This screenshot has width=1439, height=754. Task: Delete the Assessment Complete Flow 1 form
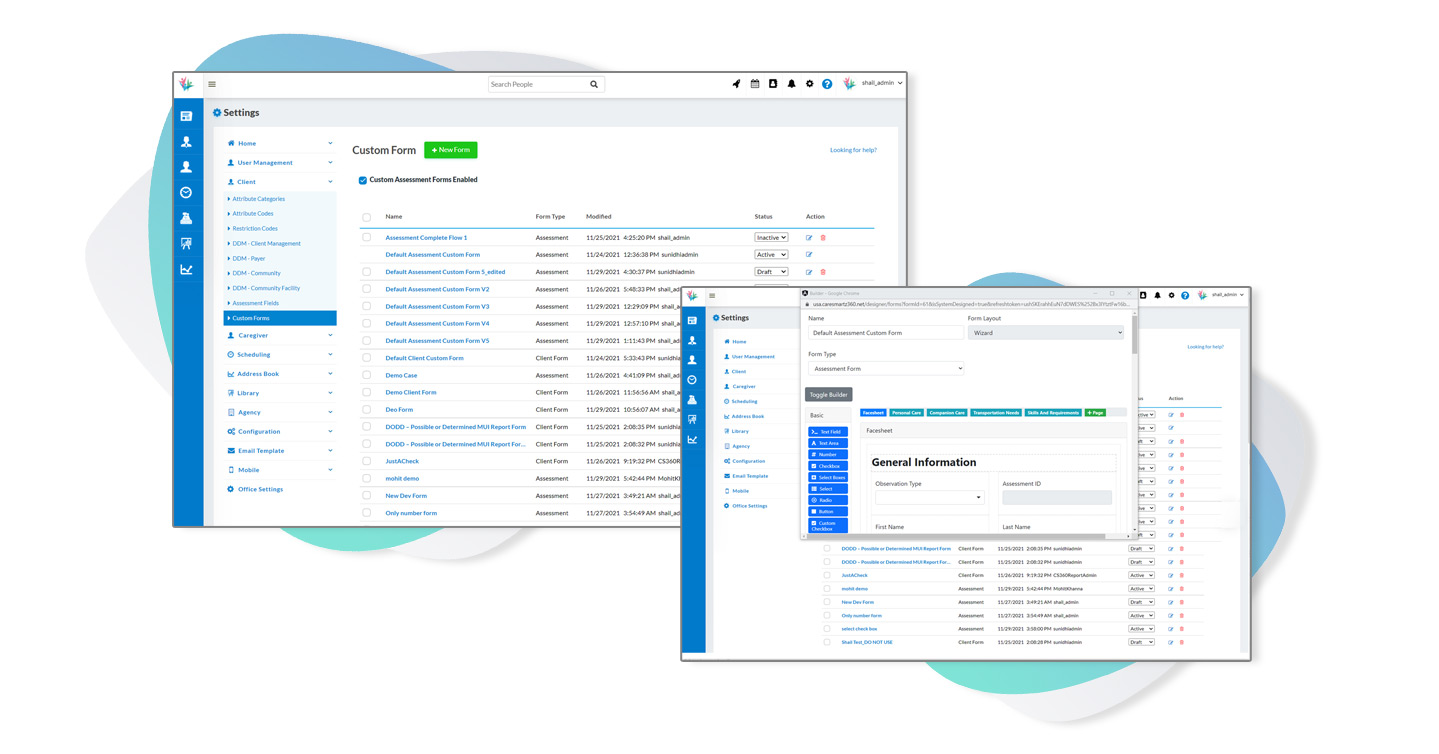823,238
